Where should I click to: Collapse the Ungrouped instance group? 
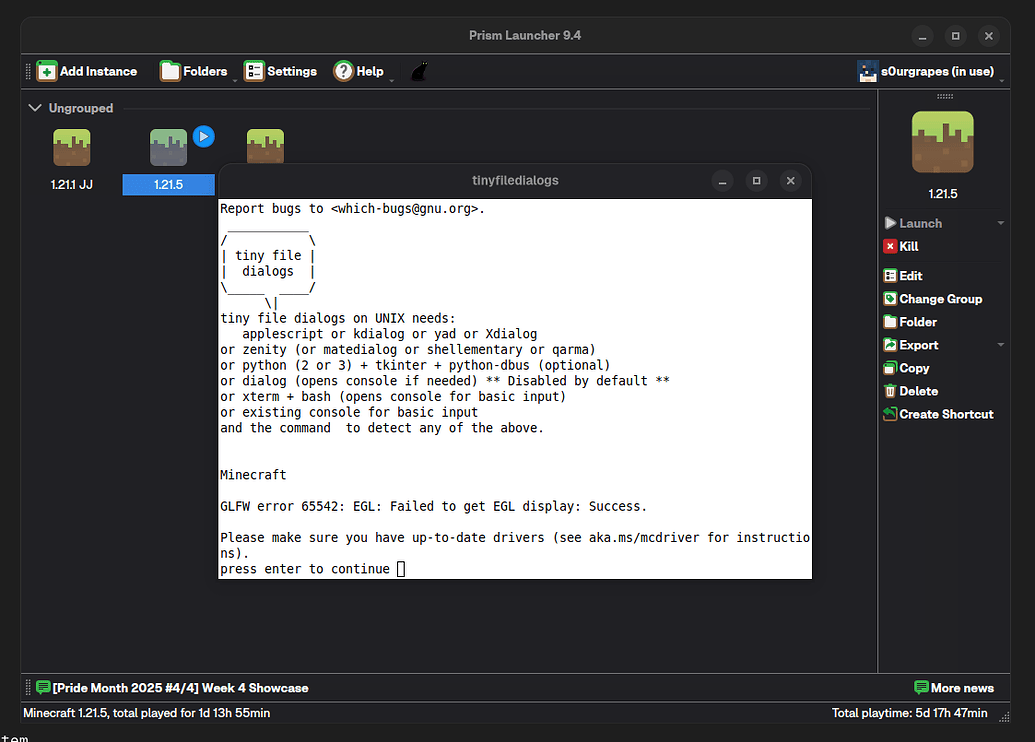click(35, 107)
